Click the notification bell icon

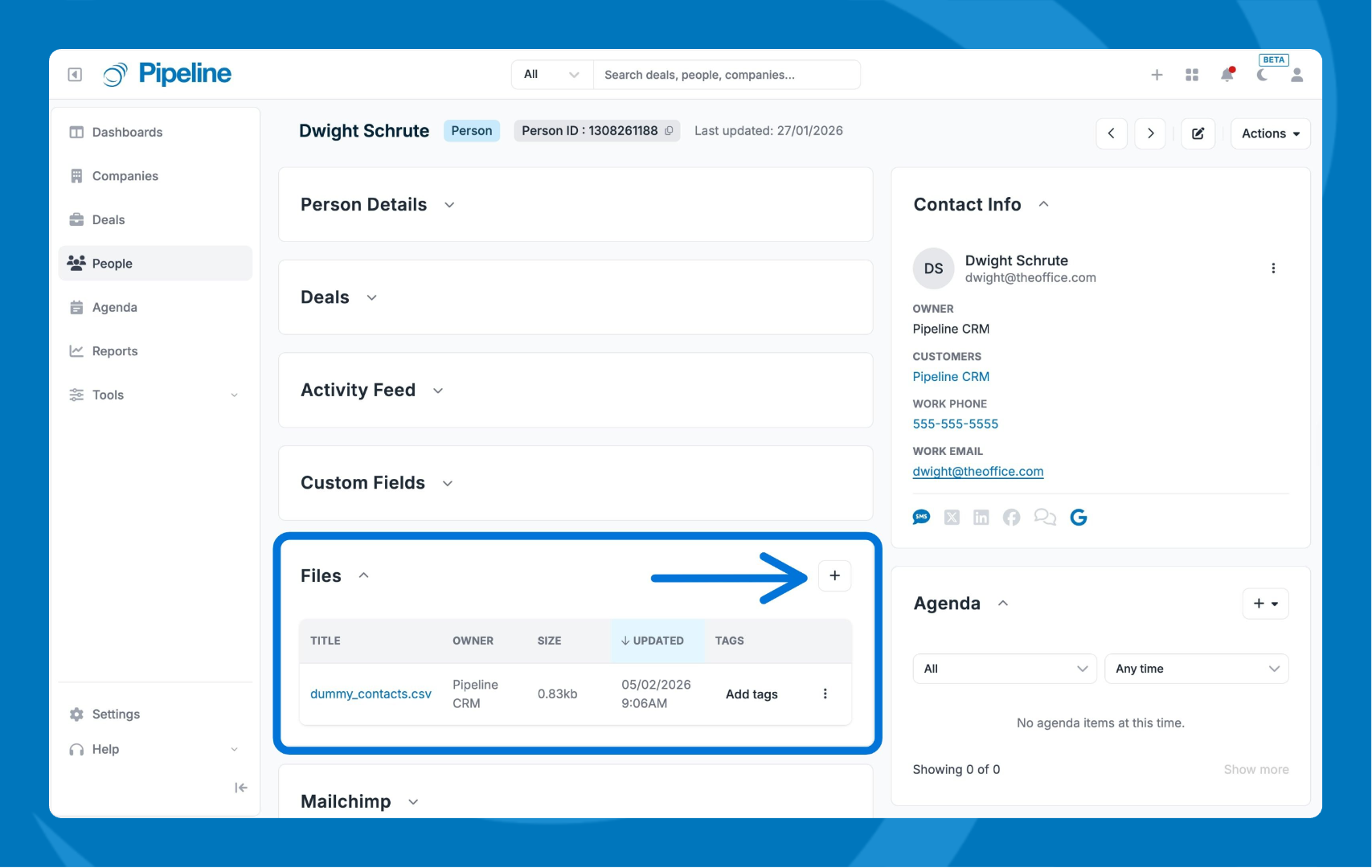(1227, 75)
